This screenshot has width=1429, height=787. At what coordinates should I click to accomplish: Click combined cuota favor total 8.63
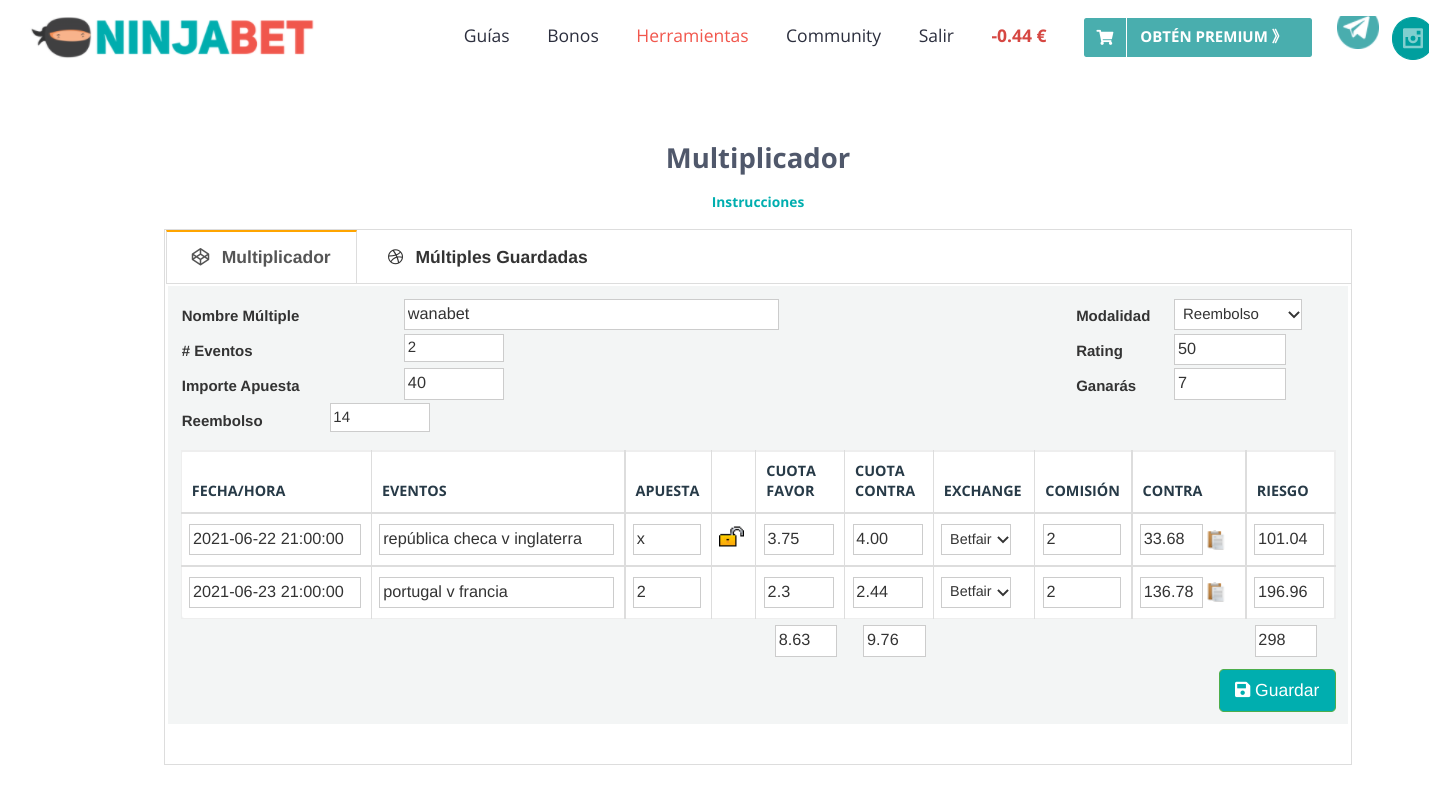click(806, 641)
